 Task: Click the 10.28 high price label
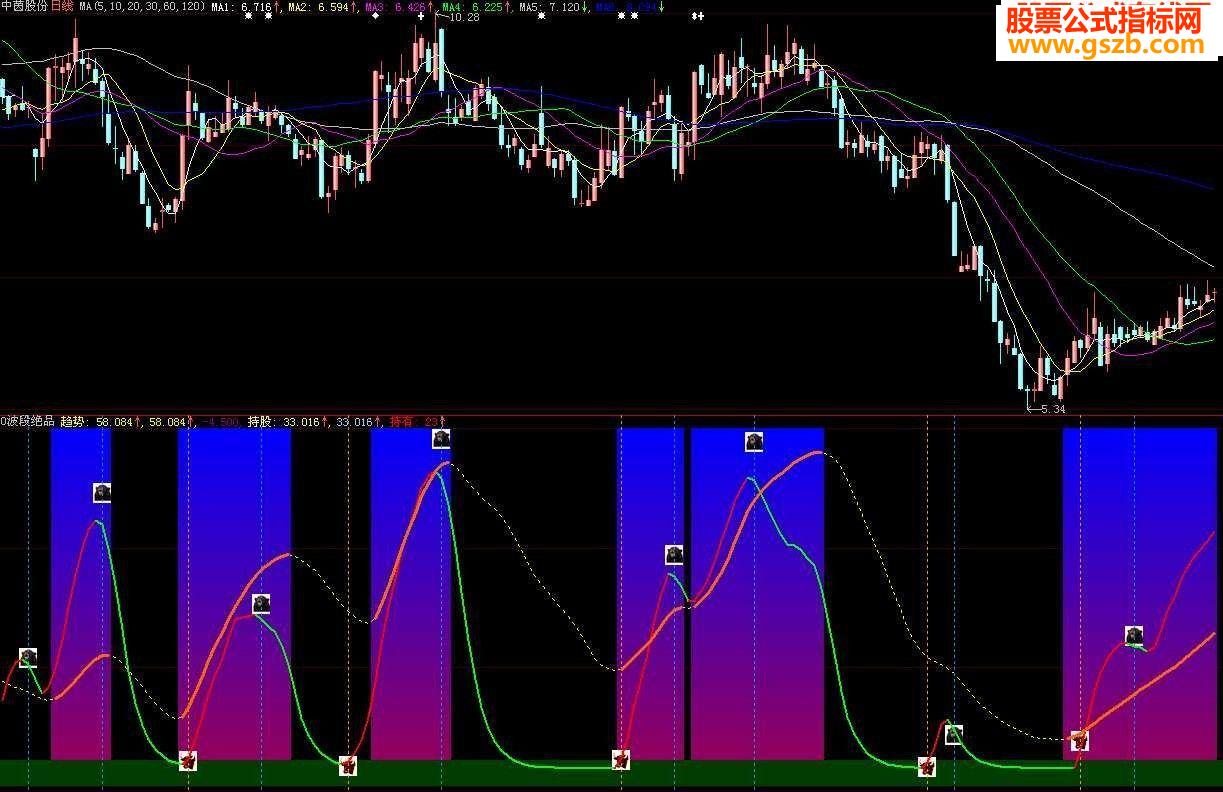464,17
